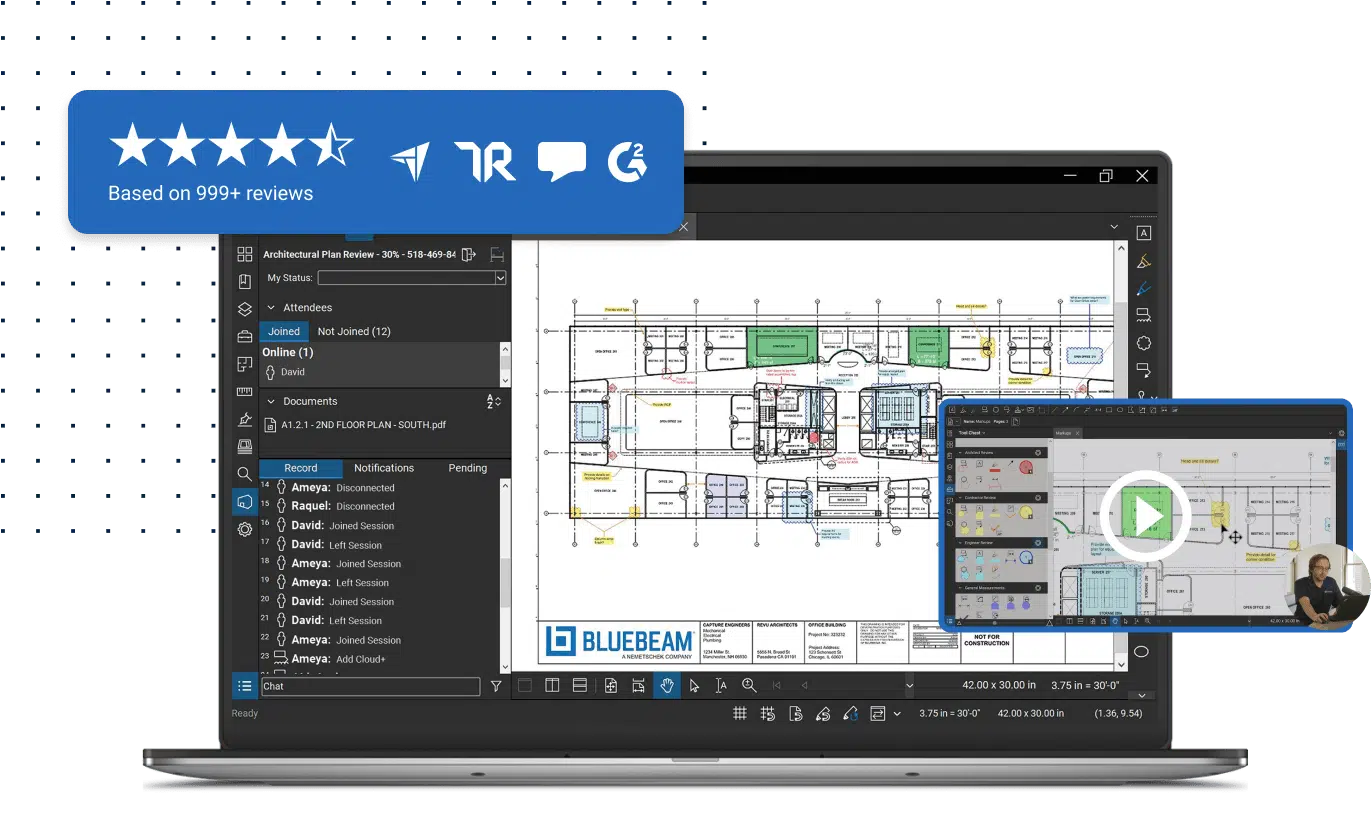Click the leave session door icon
Image resolution: width=1371 pixels, height=825 pixels.
pyautogui.click(x=468, y=254)
